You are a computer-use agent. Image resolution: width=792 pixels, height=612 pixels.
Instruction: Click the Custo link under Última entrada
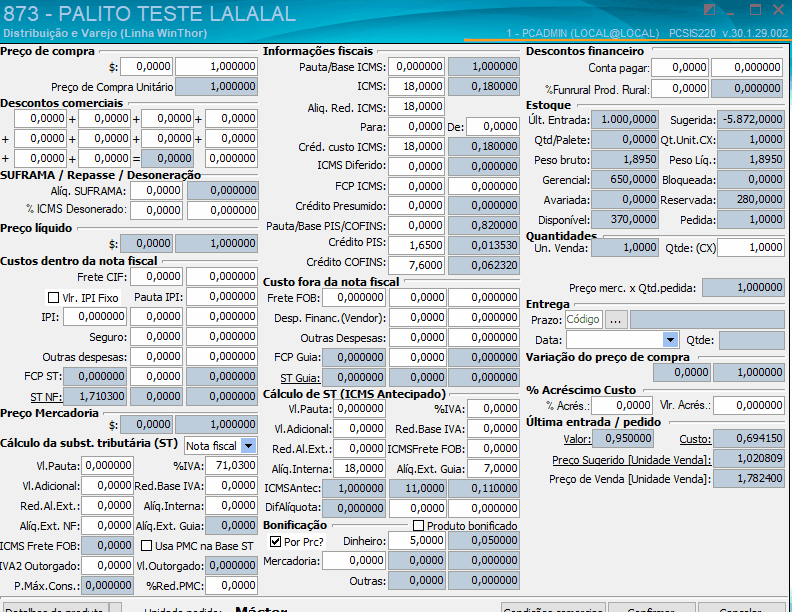[695, 439]
